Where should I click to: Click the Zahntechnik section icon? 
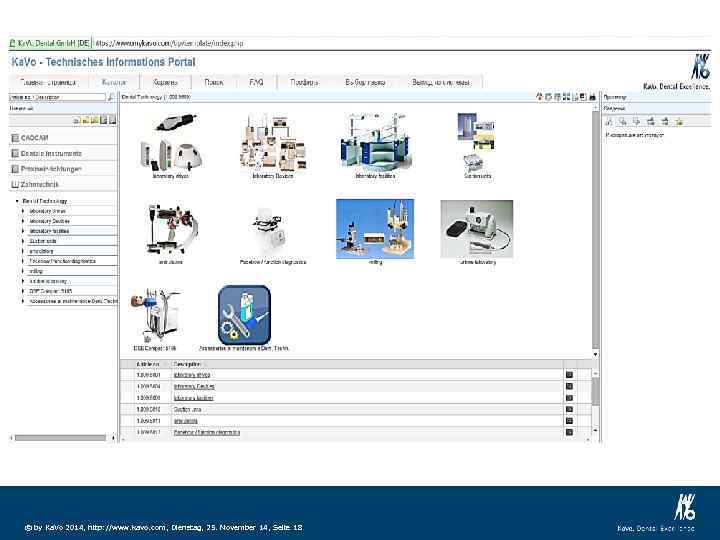[15, 184]
